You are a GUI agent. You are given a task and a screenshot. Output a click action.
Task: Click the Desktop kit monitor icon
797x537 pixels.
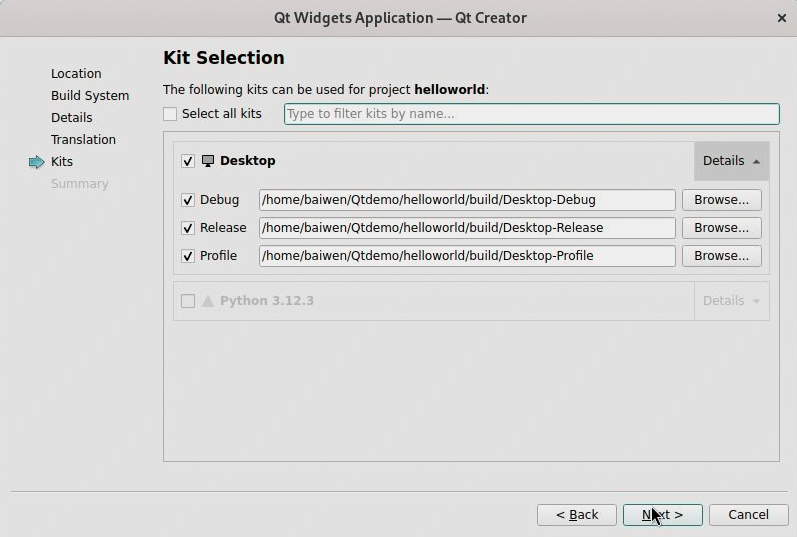tap(208, 161)
